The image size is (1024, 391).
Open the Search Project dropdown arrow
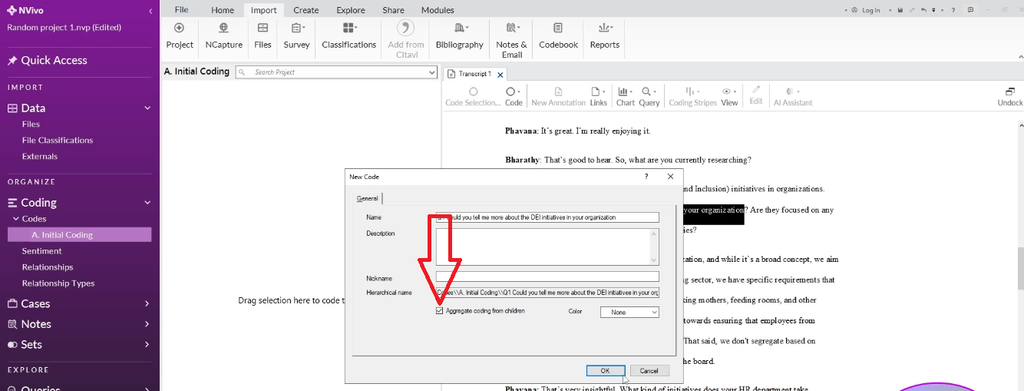pyautogui.click(x=432, y=72)
